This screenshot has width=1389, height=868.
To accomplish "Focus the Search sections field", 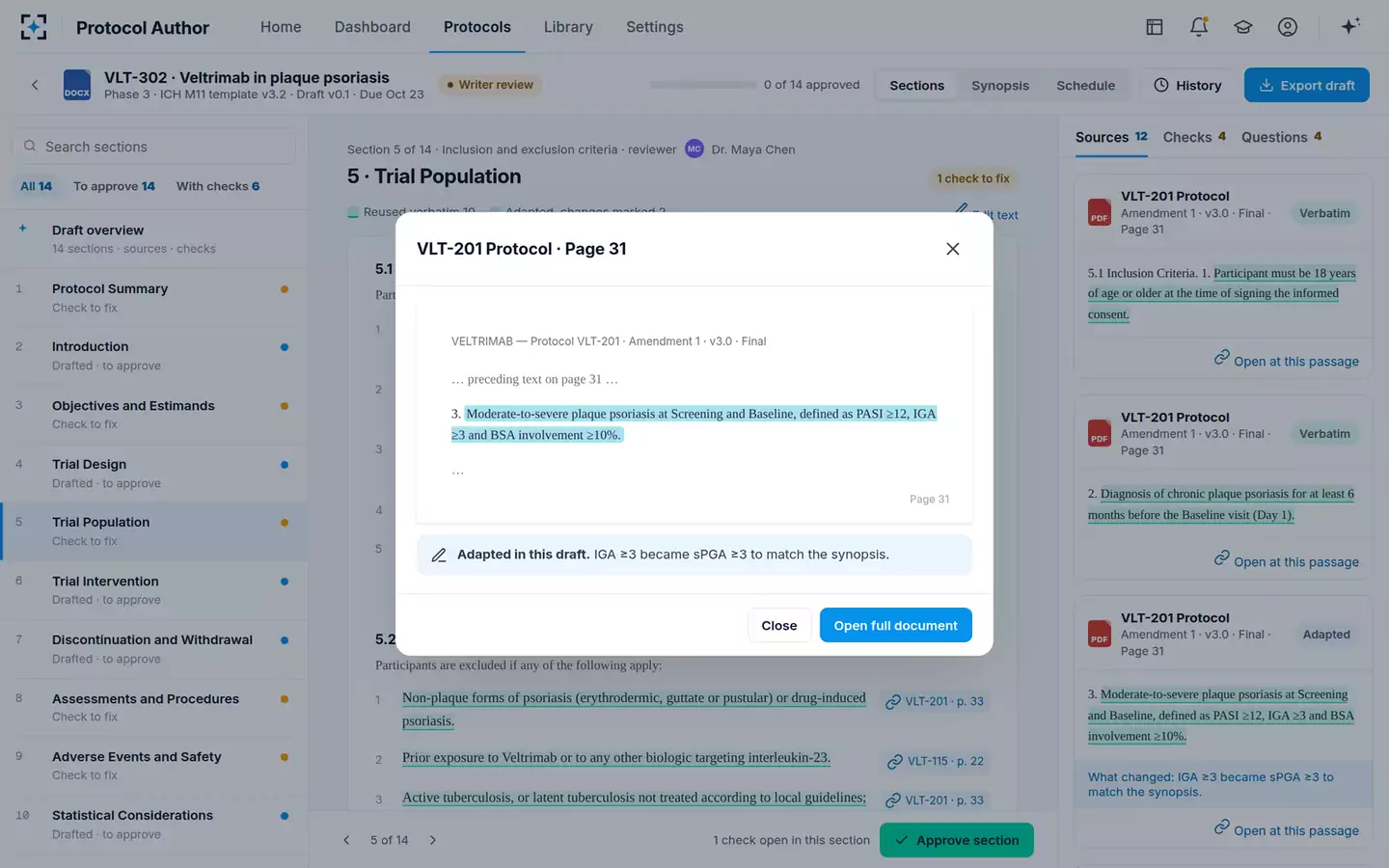I will coord(154,147).
